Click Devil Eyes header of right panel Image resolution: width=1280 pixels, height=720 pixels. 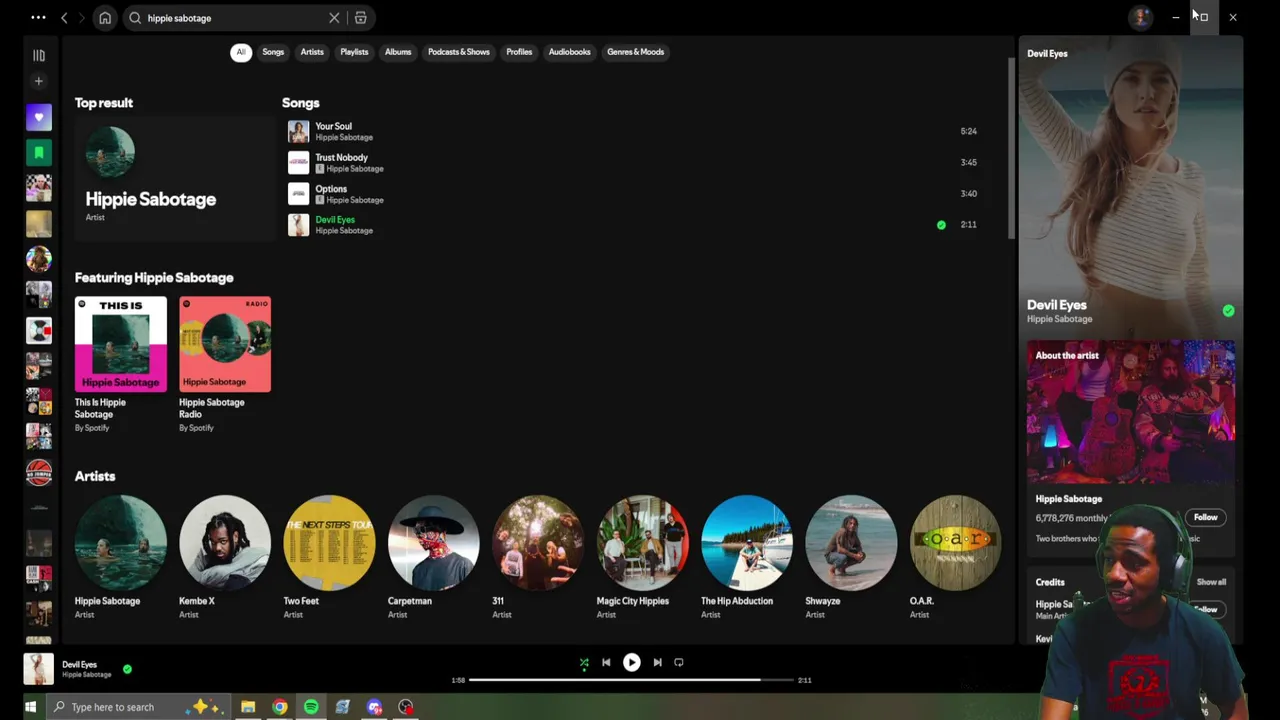coord(1047,54)
